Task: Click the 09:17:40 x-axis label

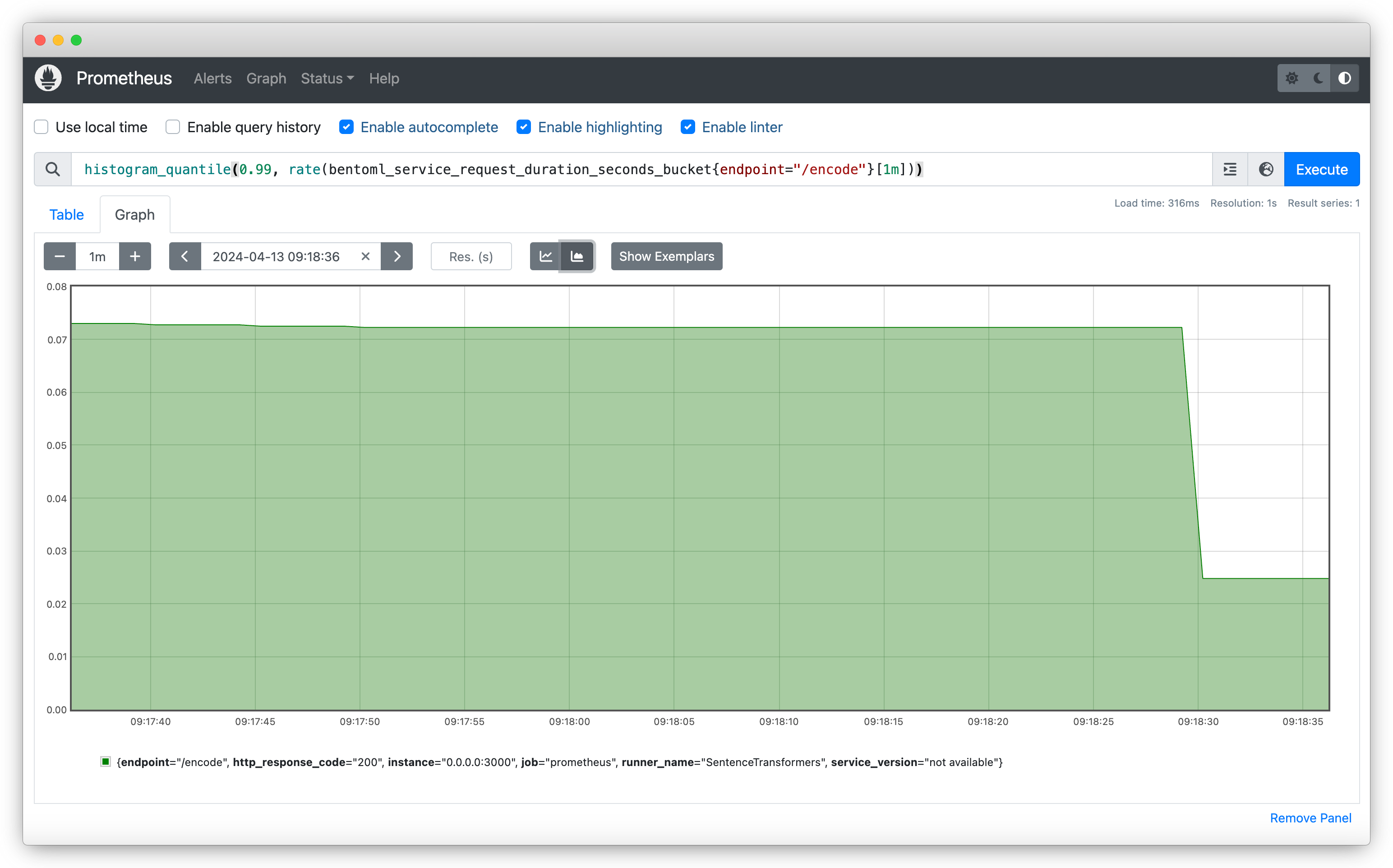Action: click(150, 722)
